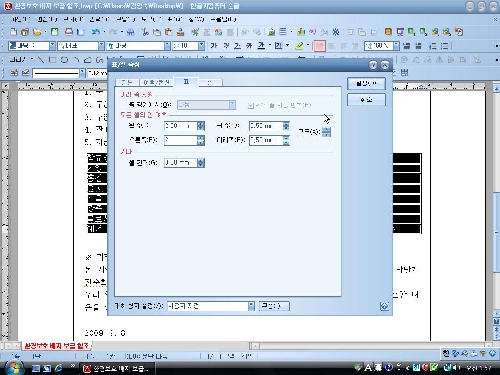The image size is (500, 375).
Task: Click the cancel button below confirm
Action: click(x=366, y=100)
